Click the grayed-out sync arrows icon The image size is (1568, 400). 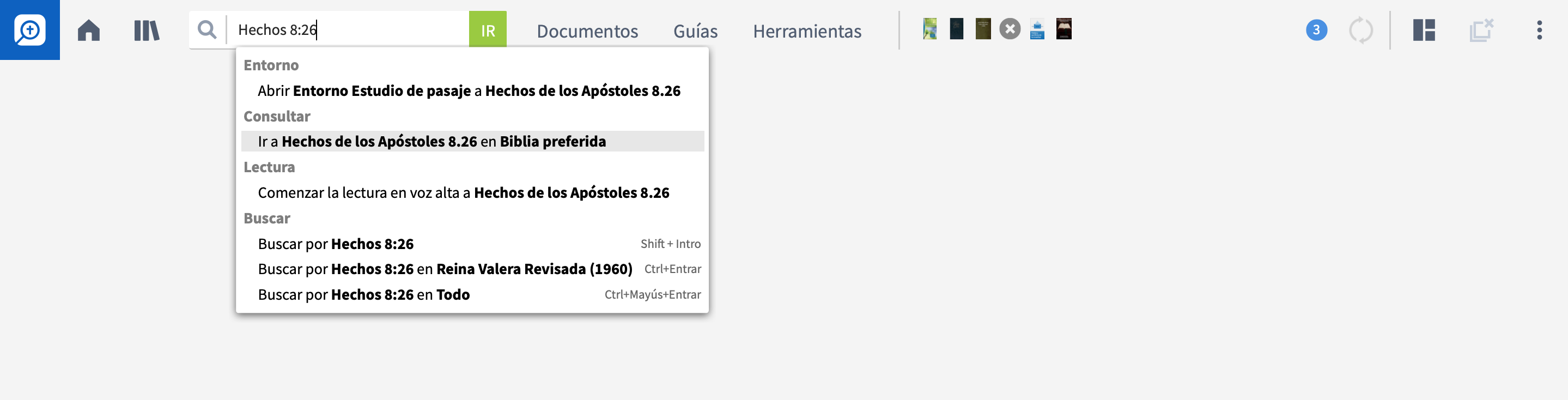click(1360, 30)
